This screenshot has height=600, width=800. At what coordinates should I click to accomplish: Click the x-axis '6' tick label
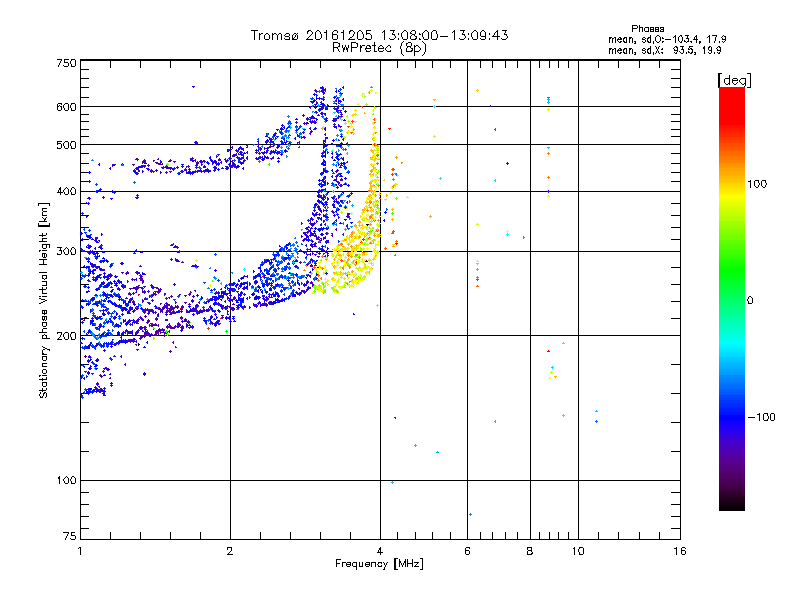[467, 551]
